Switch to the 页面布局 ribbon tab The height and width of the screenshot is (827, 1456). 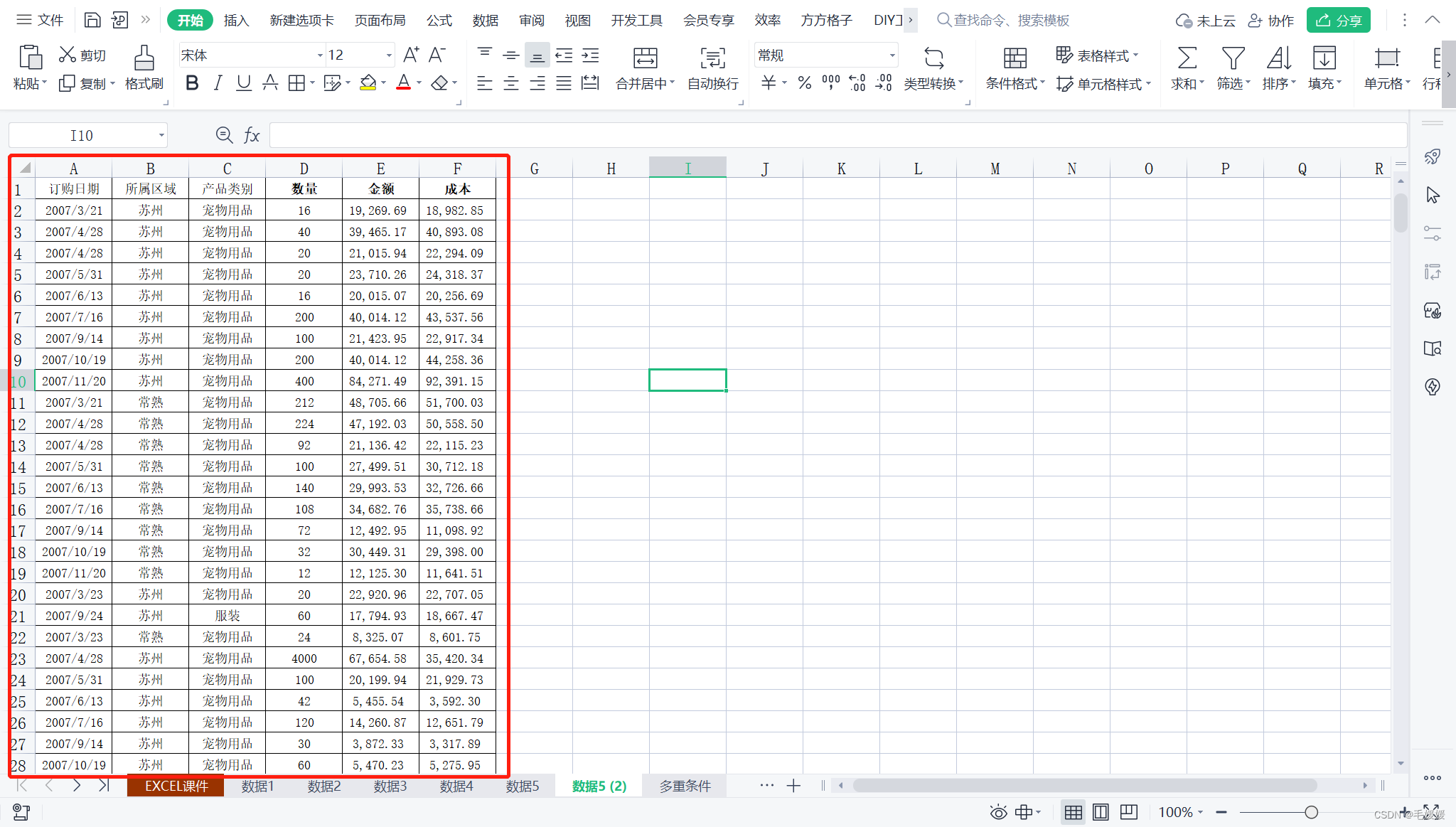point(380,20)
